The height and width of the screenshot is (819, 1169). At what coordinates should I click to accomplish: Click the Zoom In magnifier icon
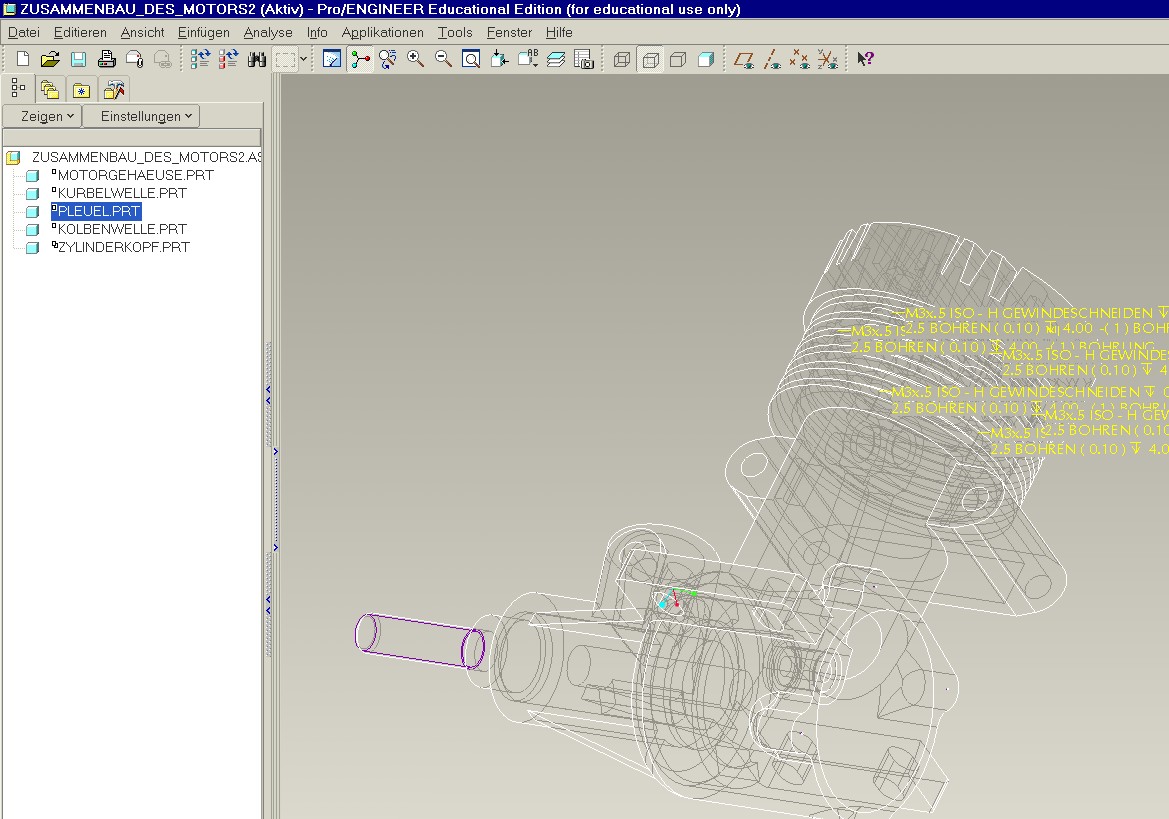416,59
